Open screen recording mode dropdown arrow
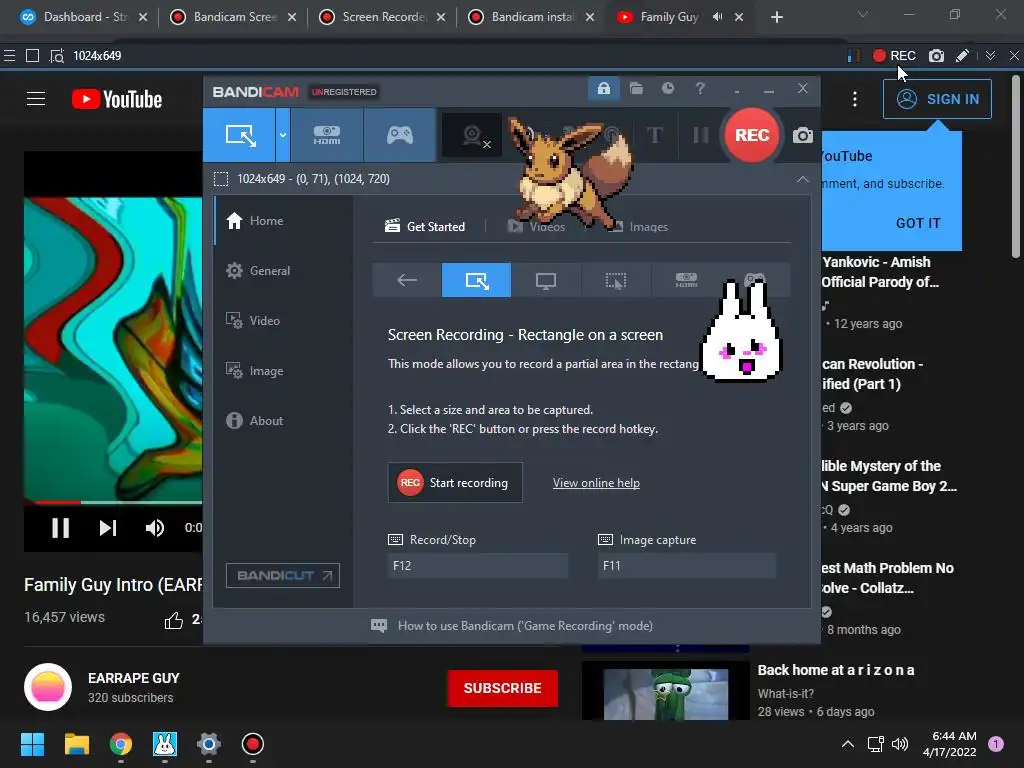The height and width of the screenshot is (768, 1024). click(283, 135)
